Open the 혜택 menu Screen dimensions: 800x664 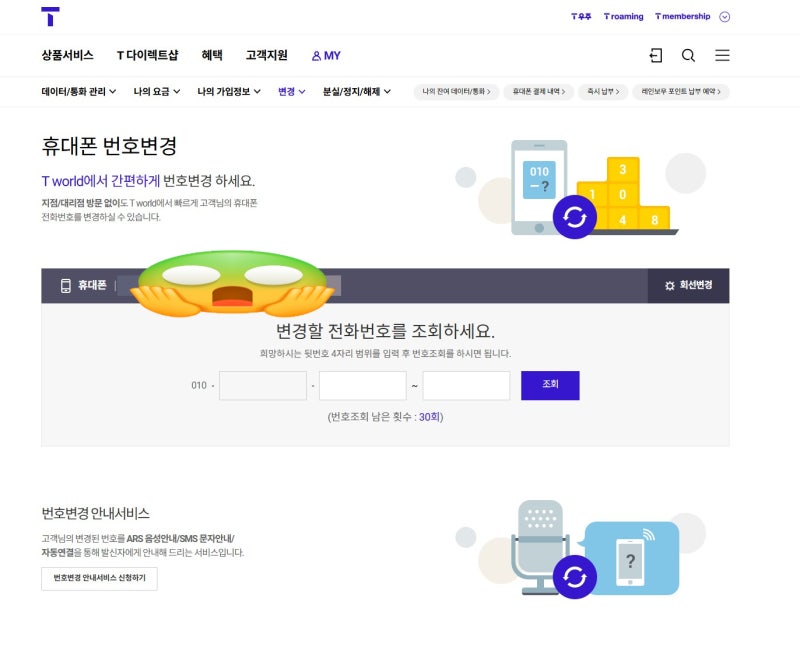(212, 55)
